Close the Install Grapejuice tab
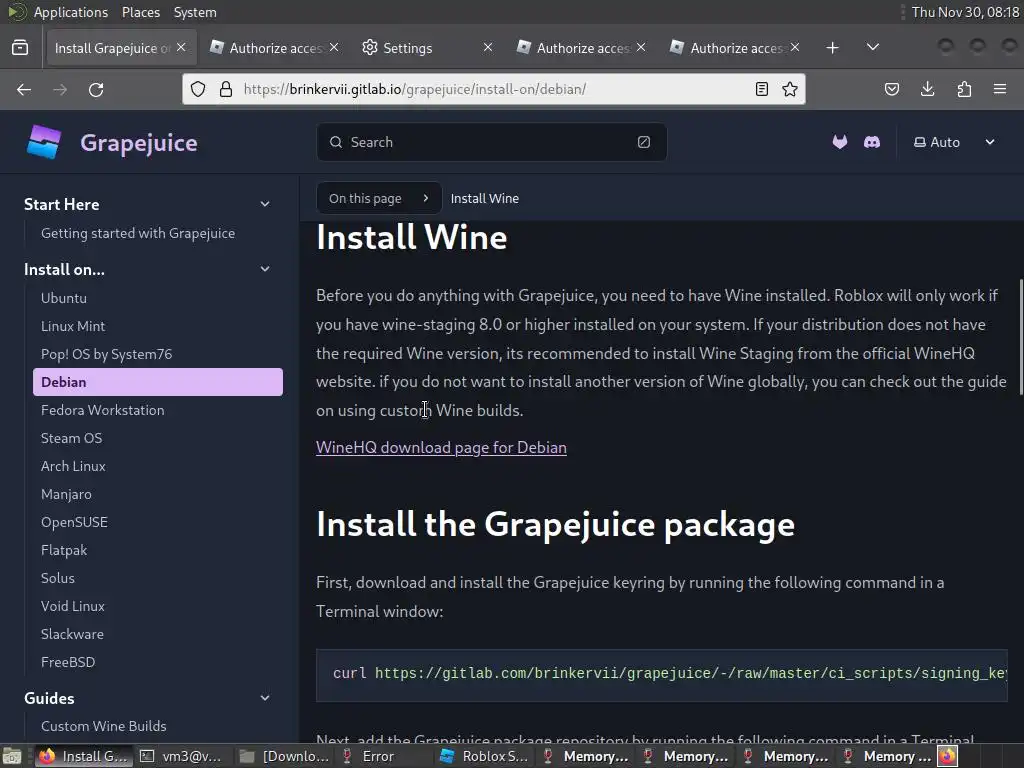The width and height of the screenshot is (1024, 768). pyautogui.click(x=181, y=48)
